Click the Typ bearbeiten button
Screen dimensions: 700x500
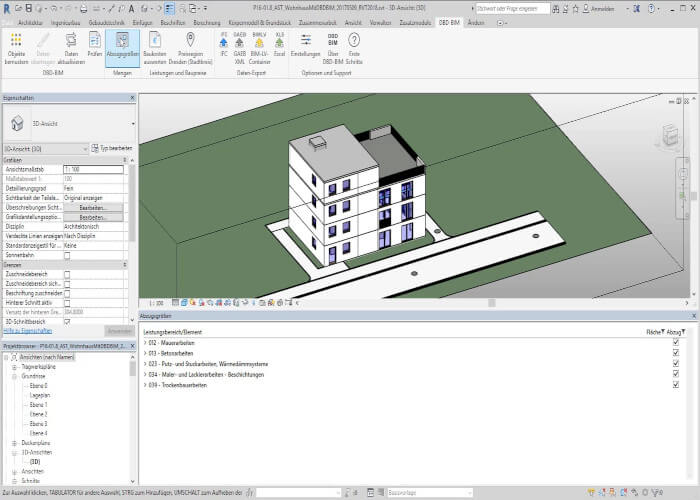(x=112, y=148)
